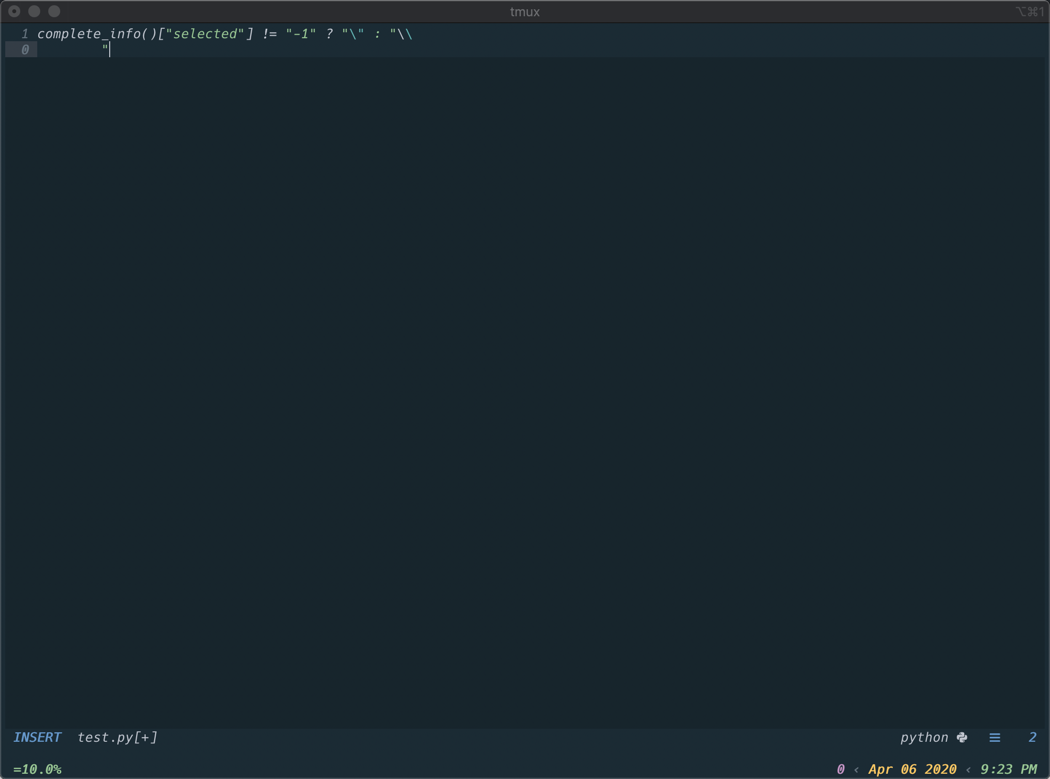
Task: Click the Apr 06 2020 date
Action: (x=912, y=769)
